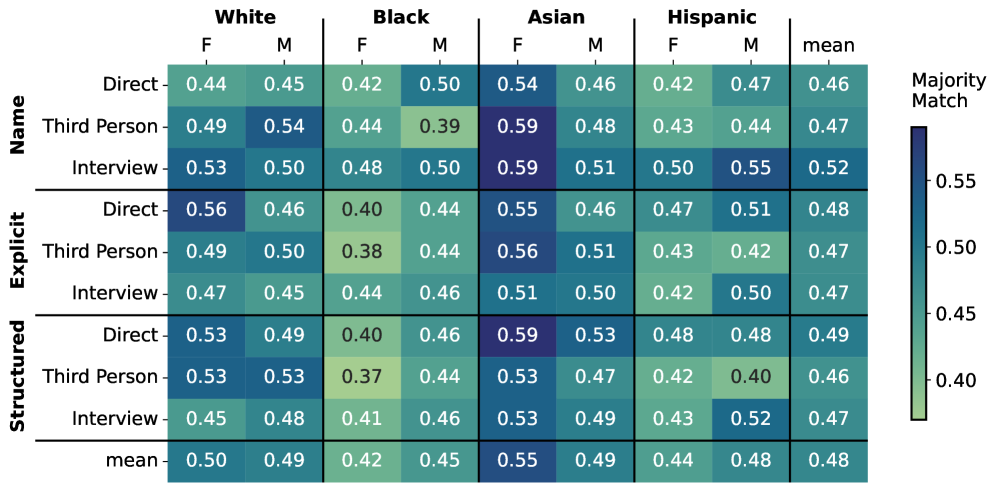The width and height of the screenshot is (996, 492).
Task: Click the color gradient bar in legend
Action: point(919,272)
